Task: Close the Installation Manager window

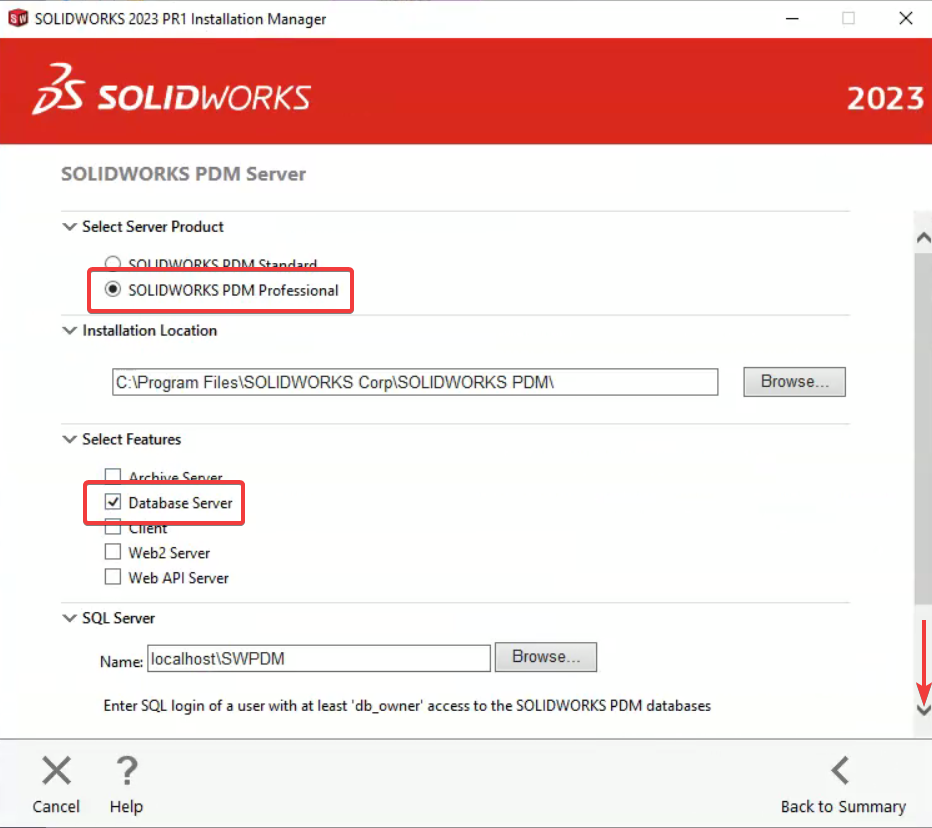Action: coord(905,18)
